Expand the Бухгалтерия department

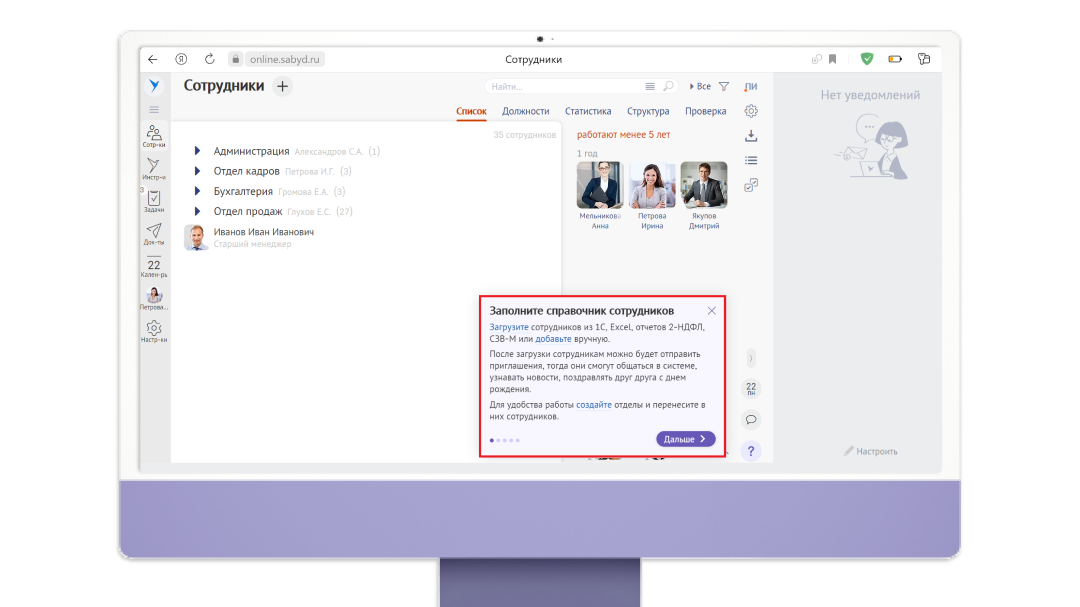tap(198, 191)
